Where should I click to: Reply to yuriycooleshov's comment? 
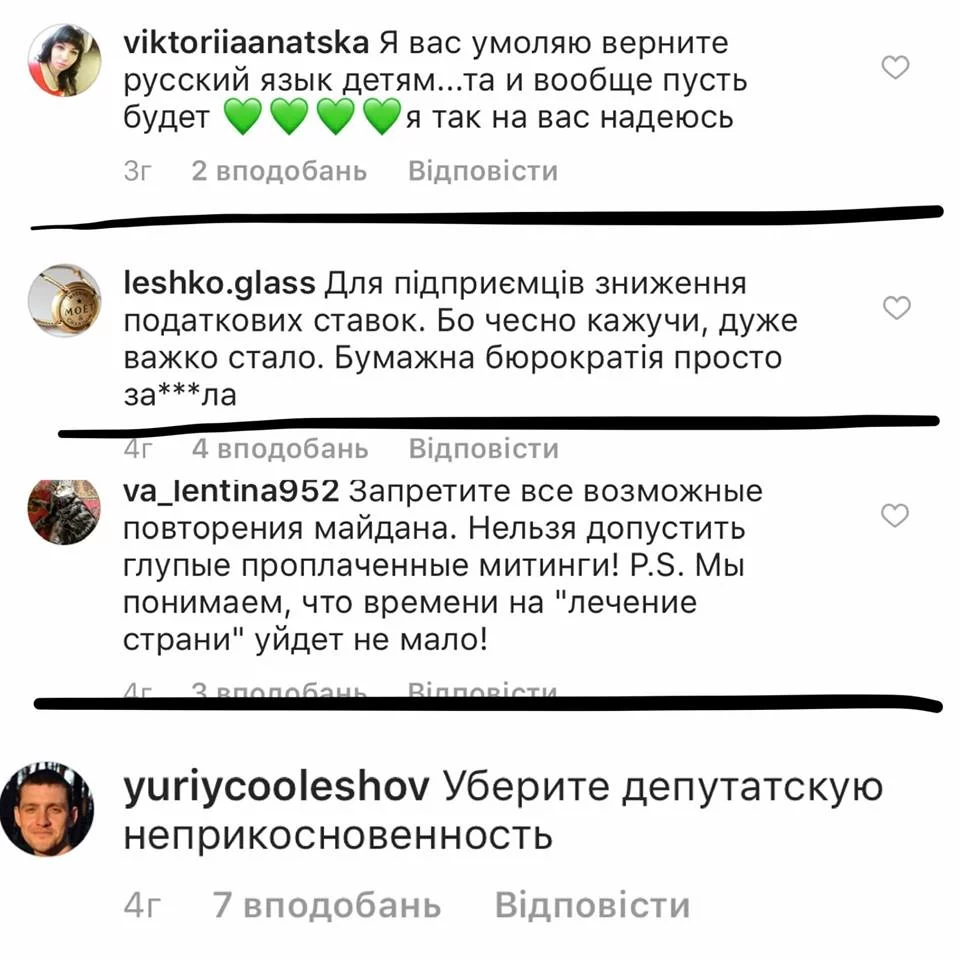coord(592,905)
